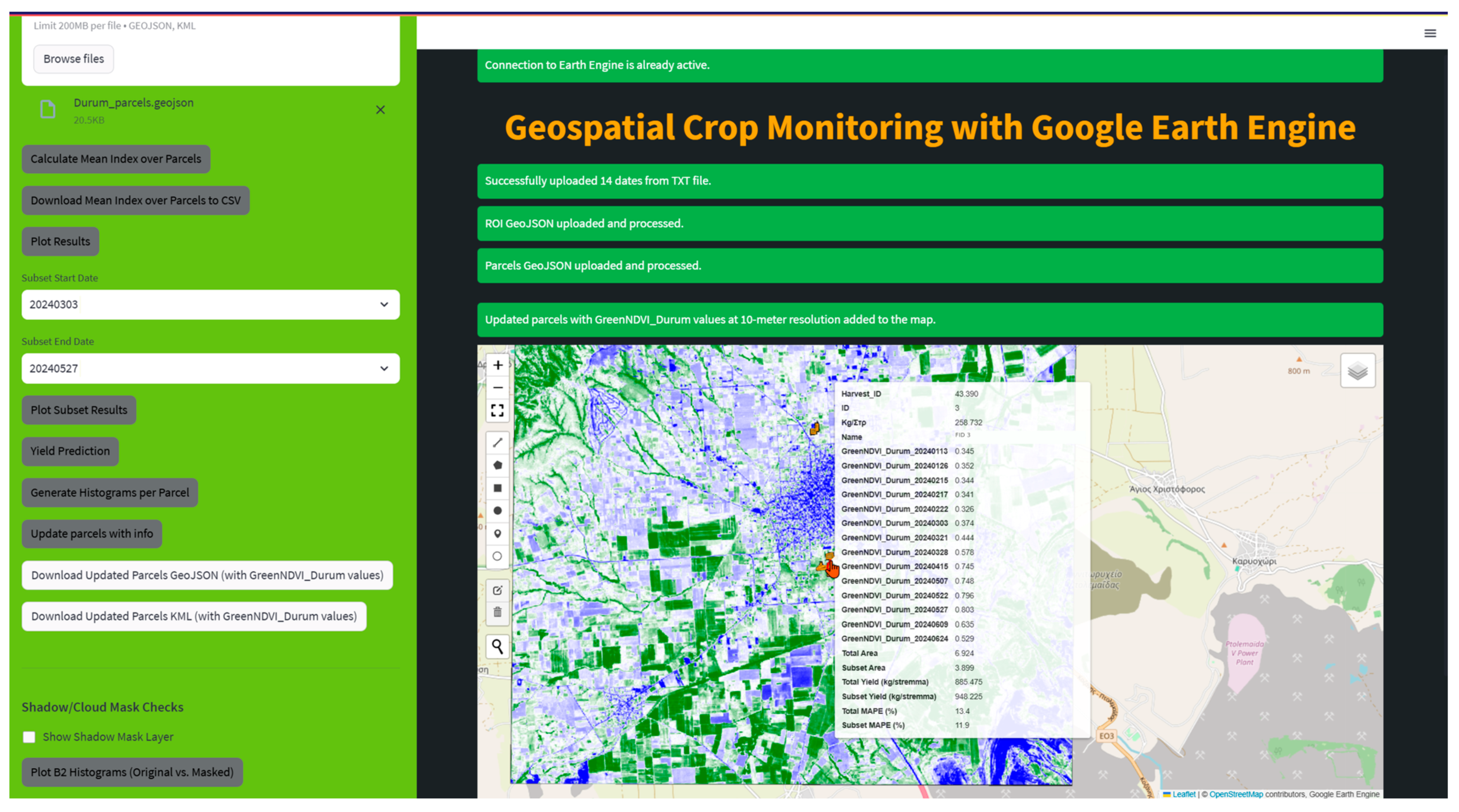Select the draw polyline tool
This screenshot has height=812, width=1459.
(x=497, y=443)
